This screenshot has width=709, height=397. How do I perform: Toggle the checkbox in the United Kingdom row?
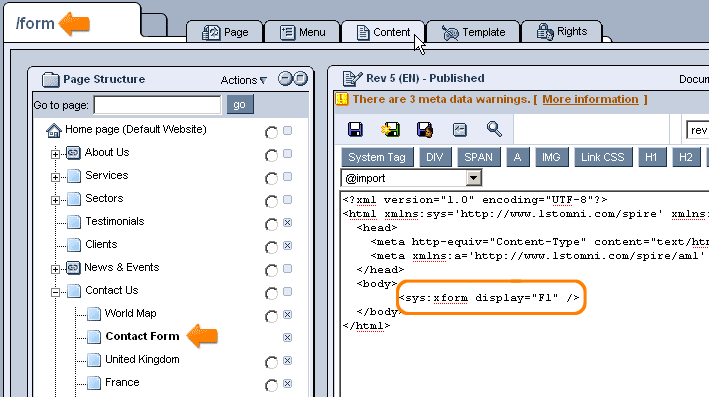click(x=288, y=360)
